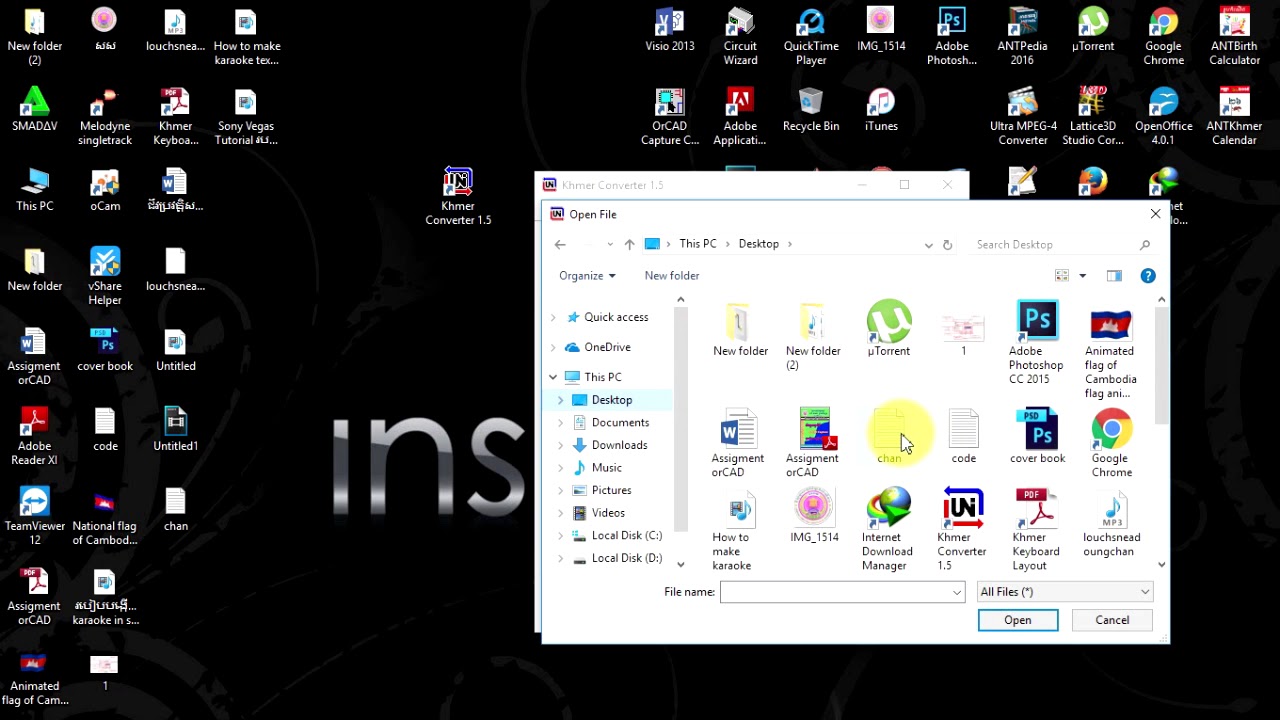The image size is (1280, 720).
Task: Go up one folder level arrow
Action: click(x=629, y=244)
